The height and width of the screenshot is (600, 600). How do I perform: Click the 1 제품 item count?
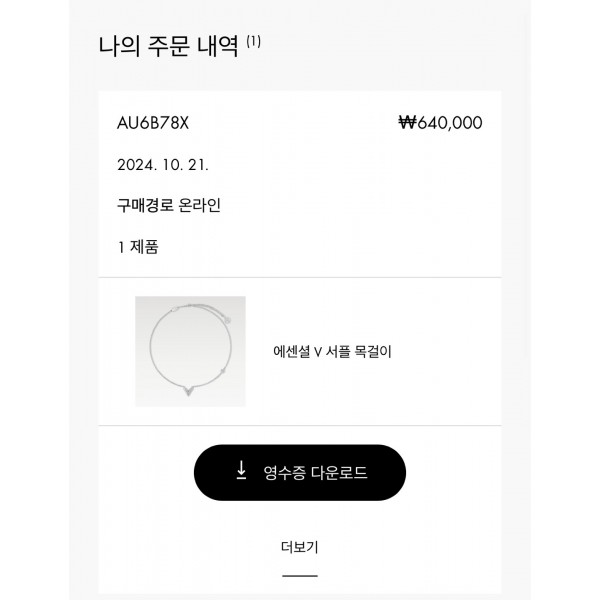tap(138, 247)
